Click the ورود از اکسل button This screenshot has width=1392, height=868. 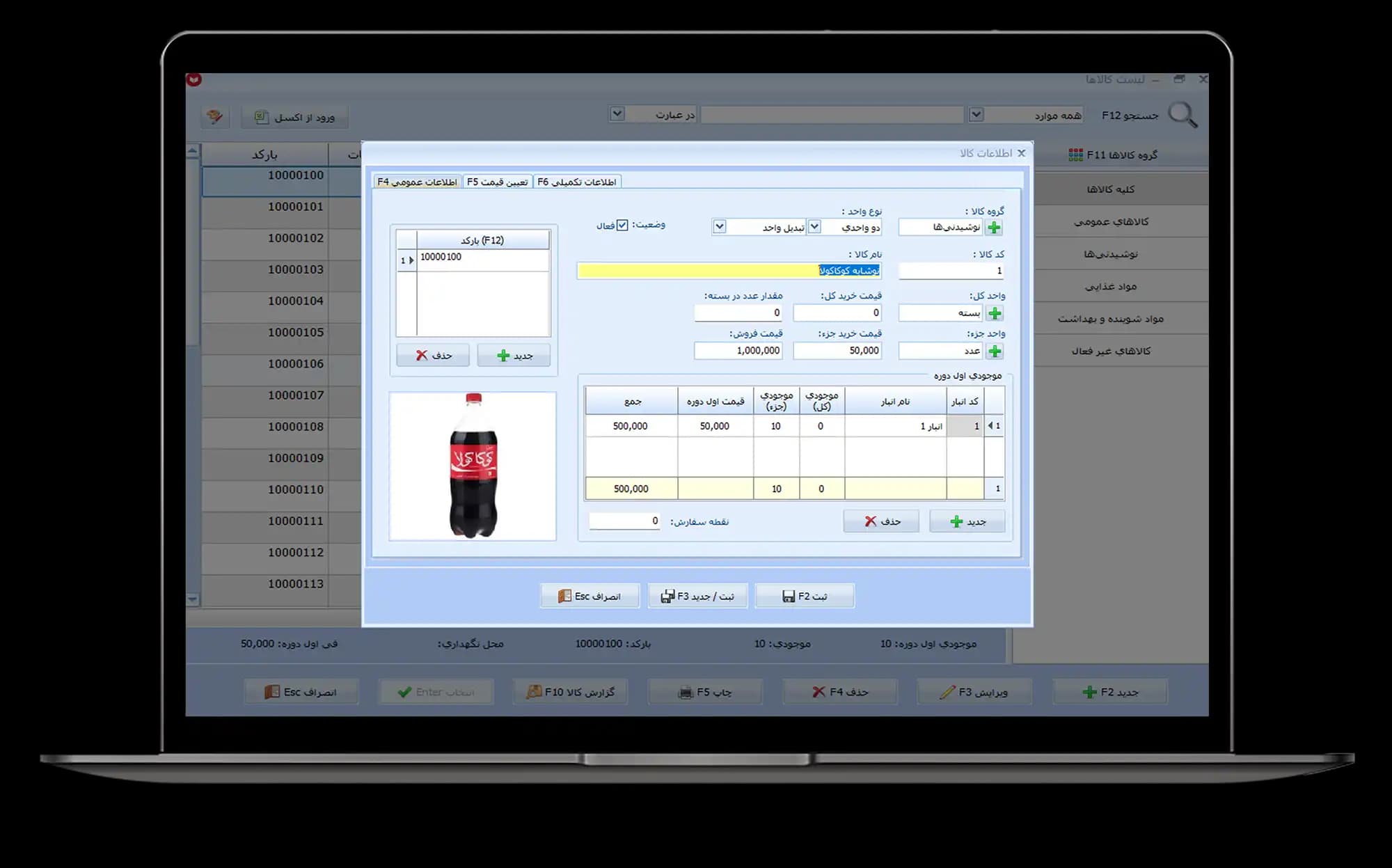coord(295,117)
